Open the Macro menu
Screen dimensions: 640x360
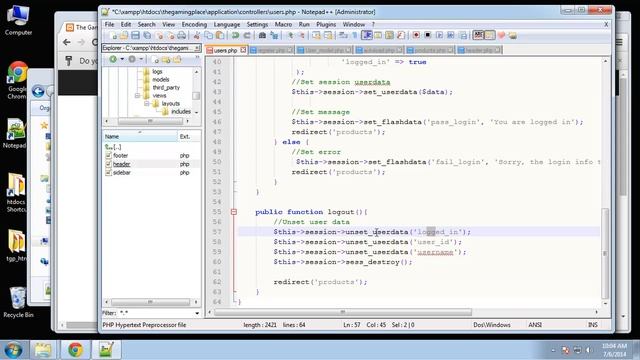283,24
